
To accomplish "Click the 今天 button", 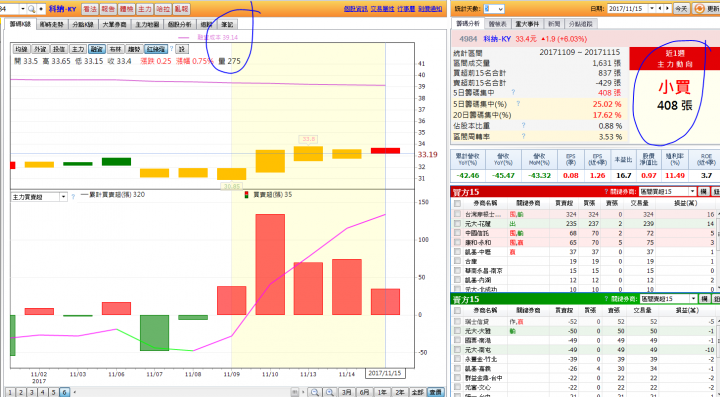I will click(681, 9).
